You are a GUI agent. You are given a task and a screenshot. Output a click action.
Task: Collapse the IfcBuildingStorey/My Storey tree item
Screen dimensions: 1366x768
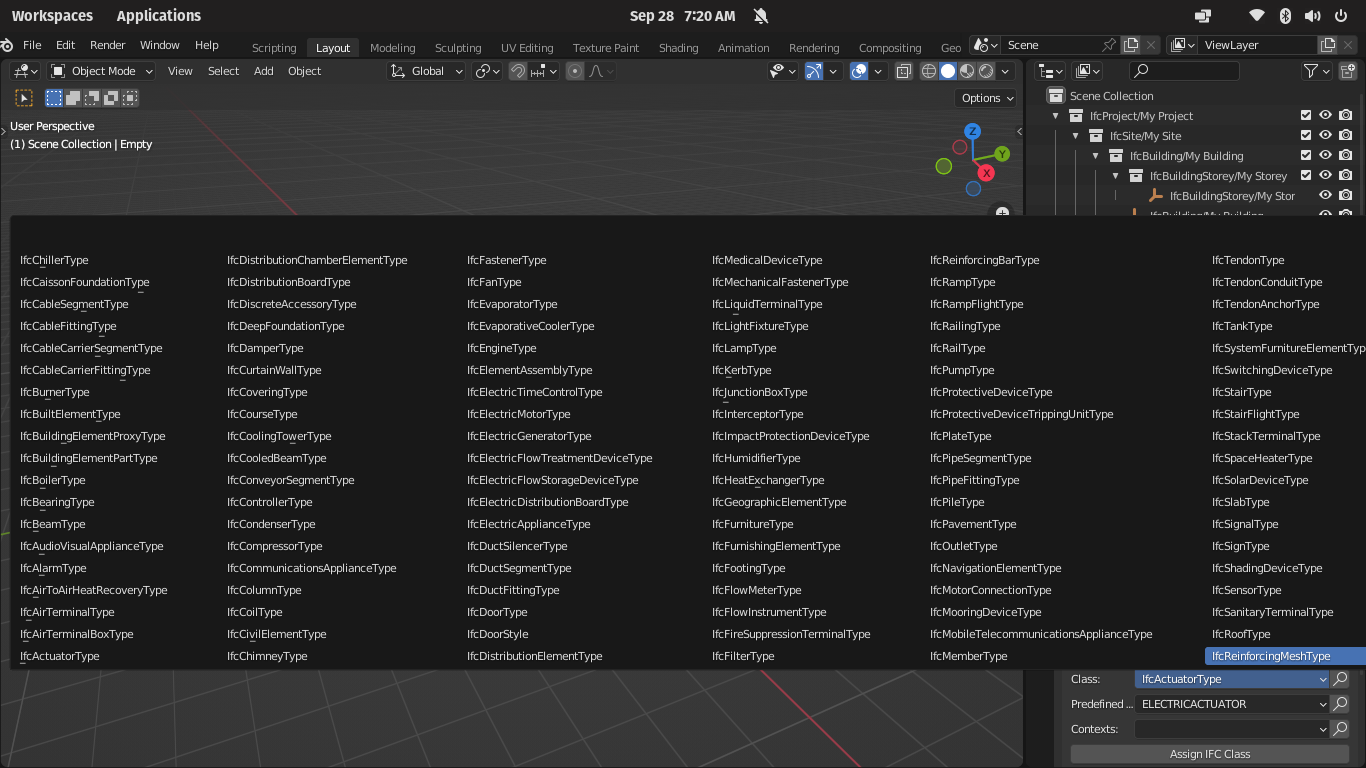point(1115,175)
